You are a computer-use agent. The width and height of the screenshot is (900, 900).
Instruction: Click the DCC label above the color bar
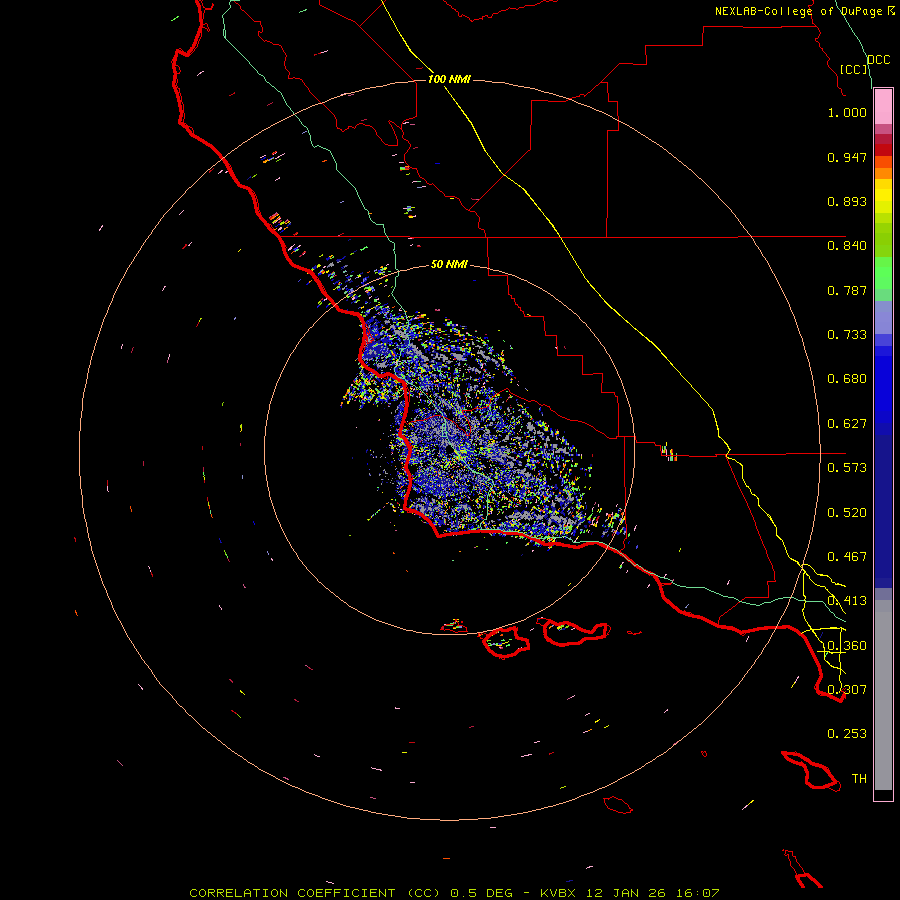(x=879, y=60)
